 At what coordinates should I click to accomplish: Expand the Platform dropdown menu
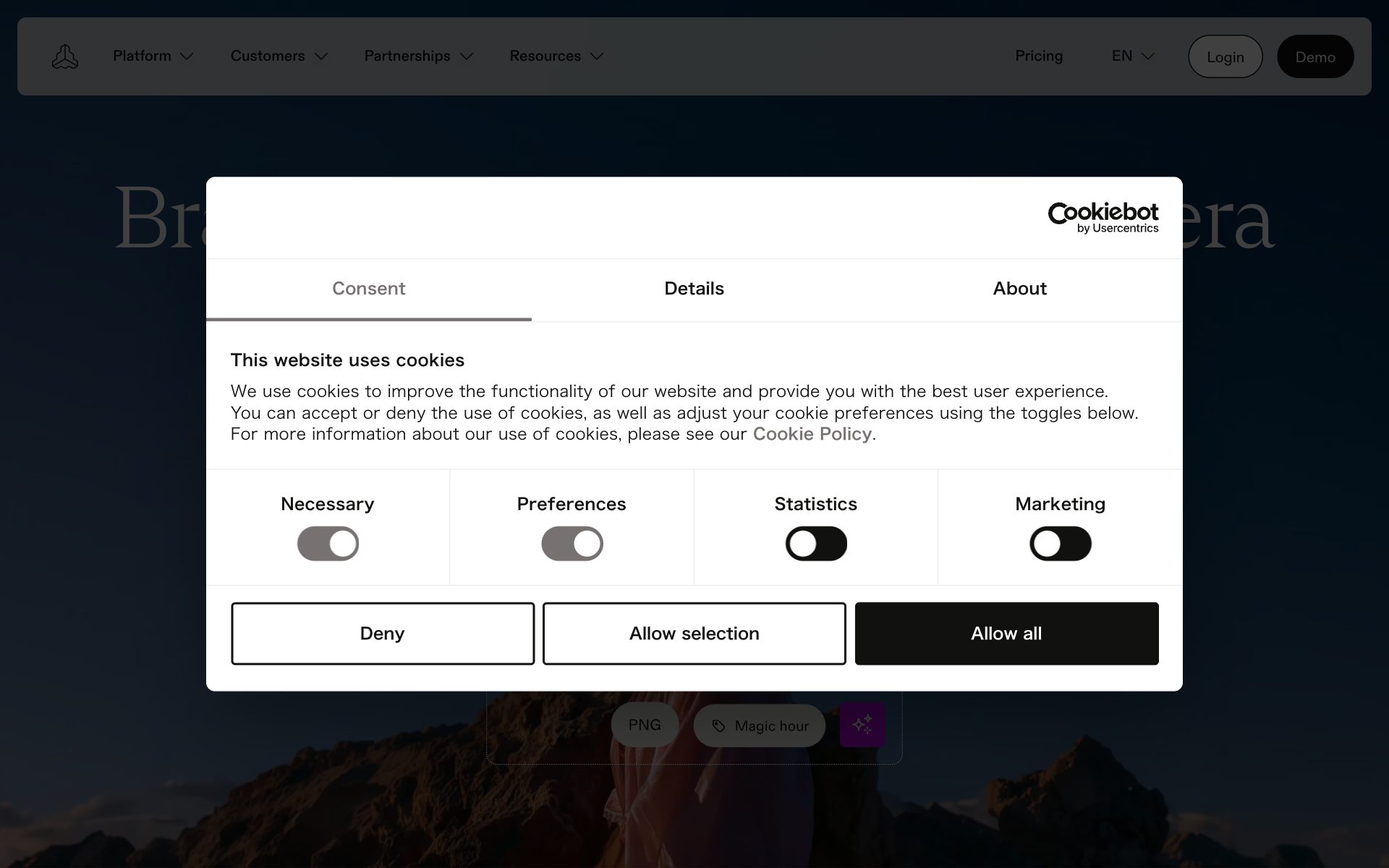[153, 56]
